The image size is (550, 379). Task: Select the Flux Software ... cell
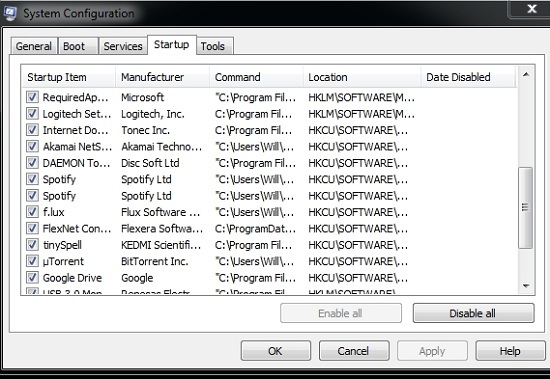coord(161,212)
